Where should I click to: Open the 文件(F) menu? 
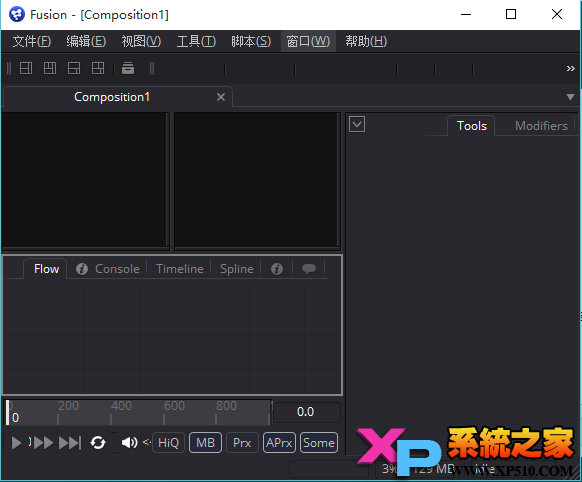(32, 41)
